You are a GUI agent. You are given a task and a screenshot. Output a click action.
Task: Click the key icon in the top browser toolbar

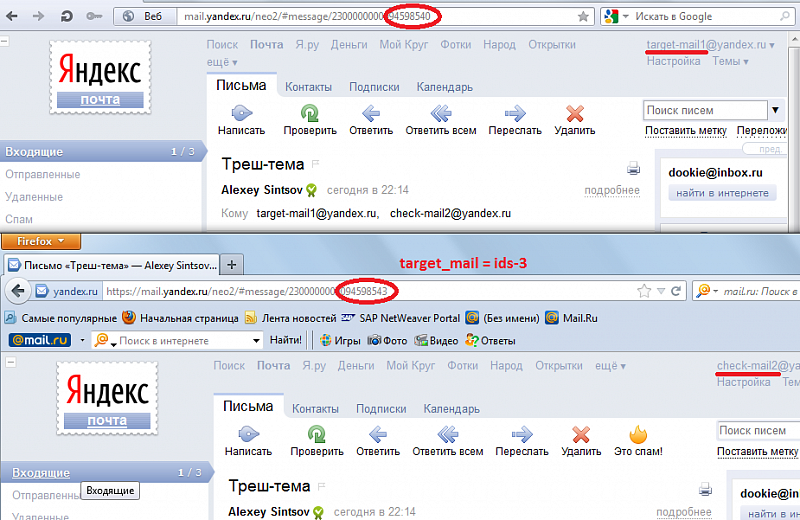point(94,16)
